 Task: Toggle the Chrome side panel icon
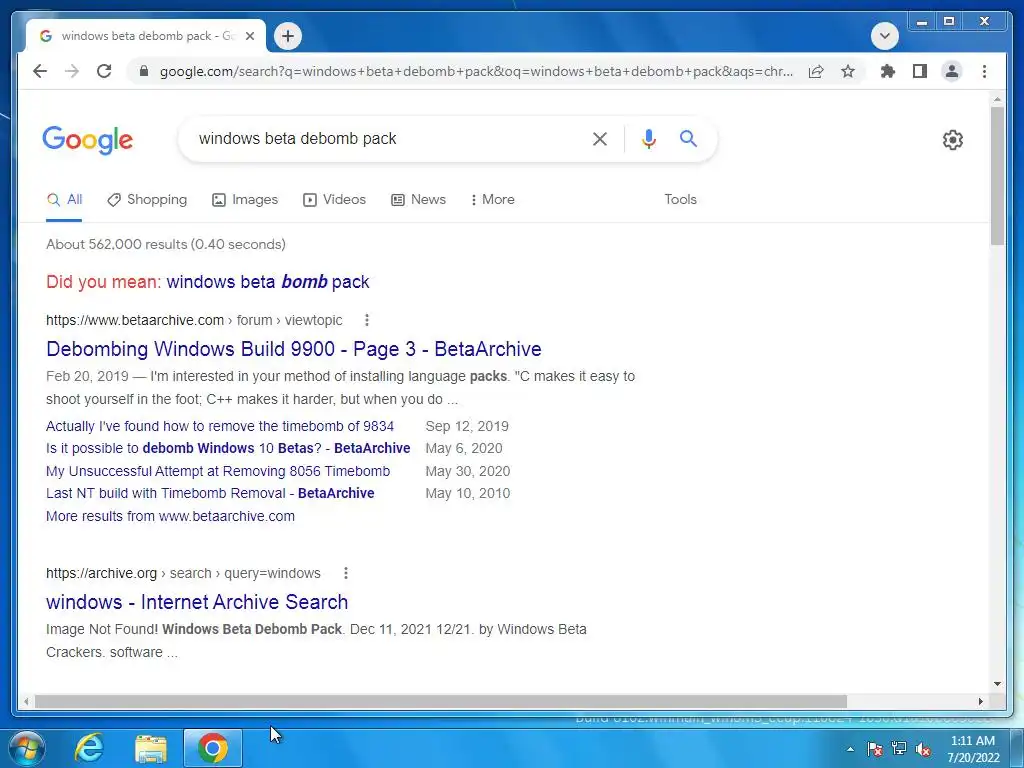coord(920,71)
